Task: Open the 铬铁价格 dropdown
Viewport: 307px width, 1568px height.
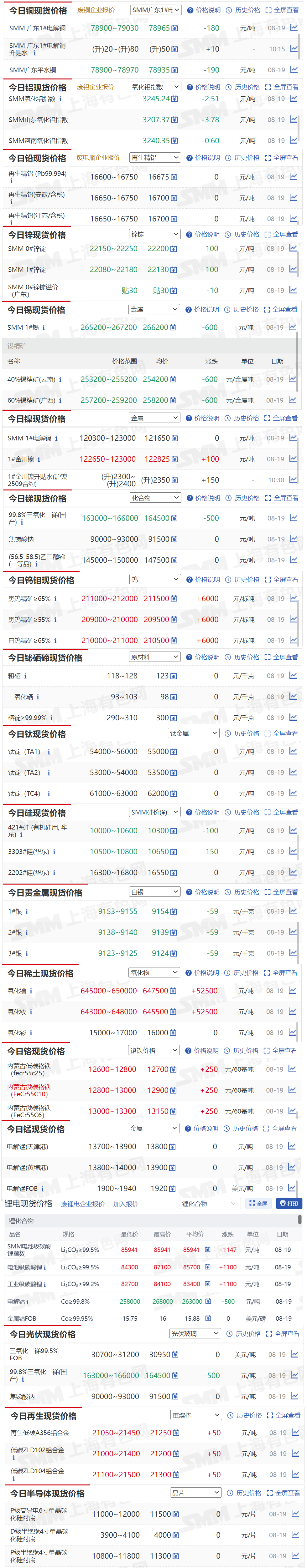Action: pos(154,1050)
